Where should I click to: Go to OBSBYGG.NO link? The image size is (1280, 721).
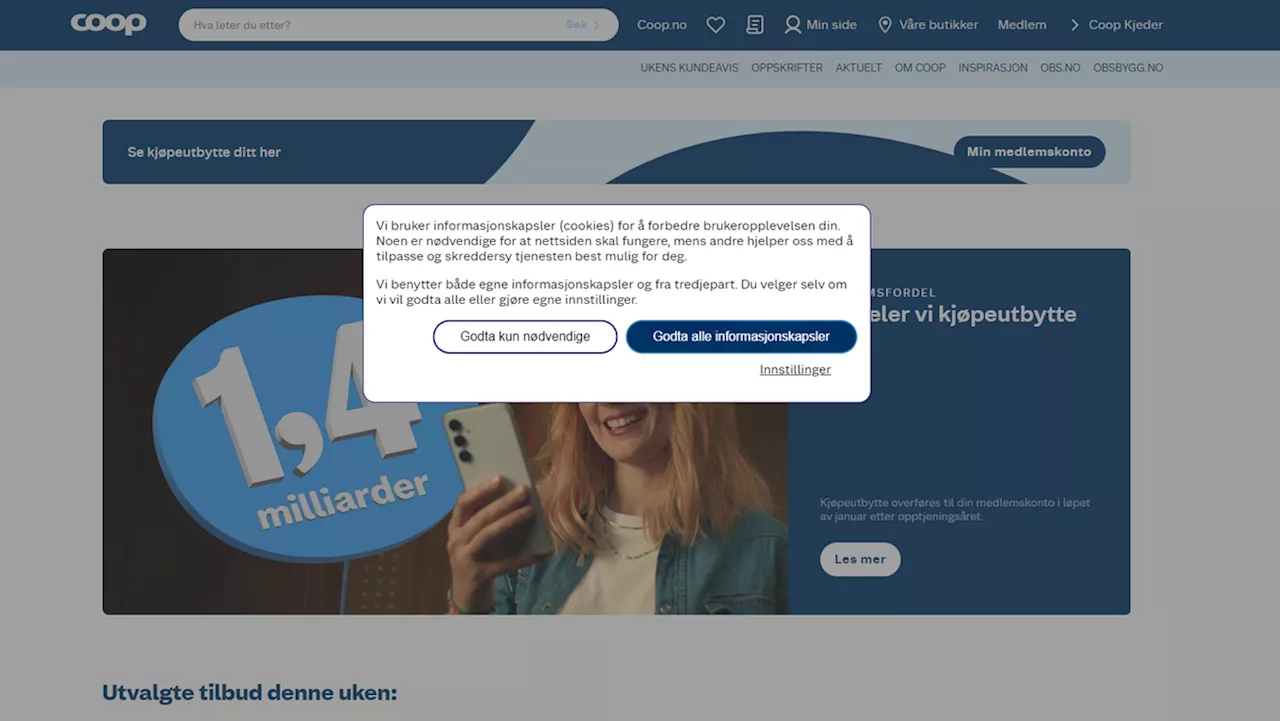click(1128, 68)
